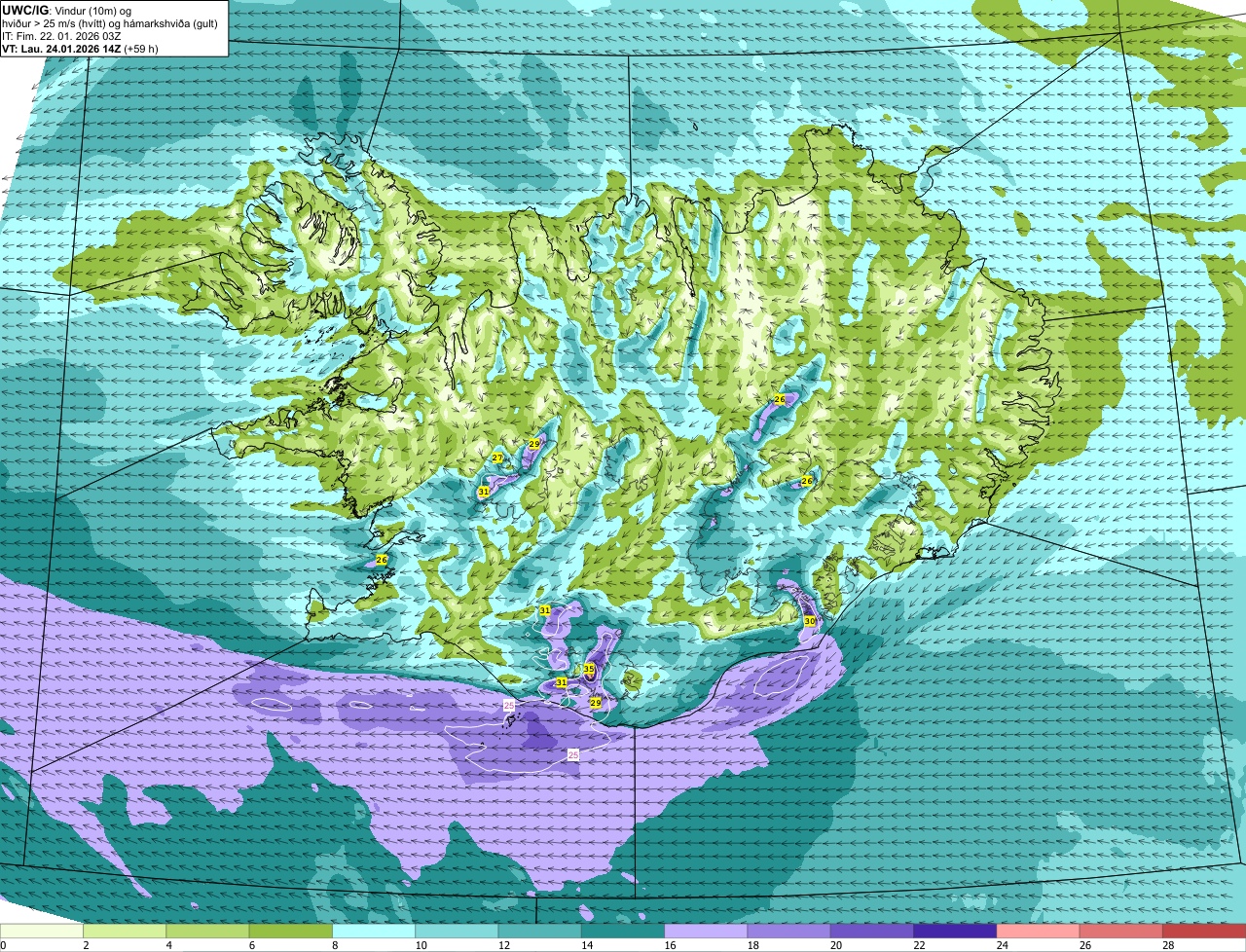Click the "UWC/IG: Vindur (10m) og" title line
The image size is (1246, 952).
tap(67, 10)
